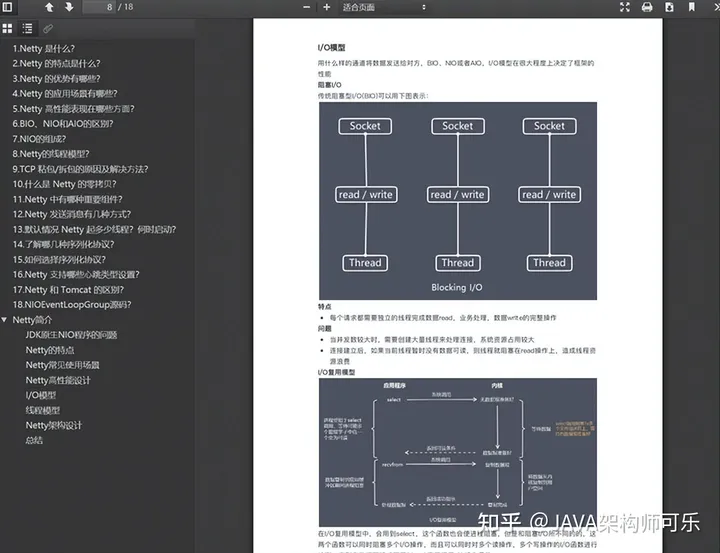
Task: Open sub-item JDK原生NIO程序的问题
Action: pyautogui.click(x=71, y=335)
